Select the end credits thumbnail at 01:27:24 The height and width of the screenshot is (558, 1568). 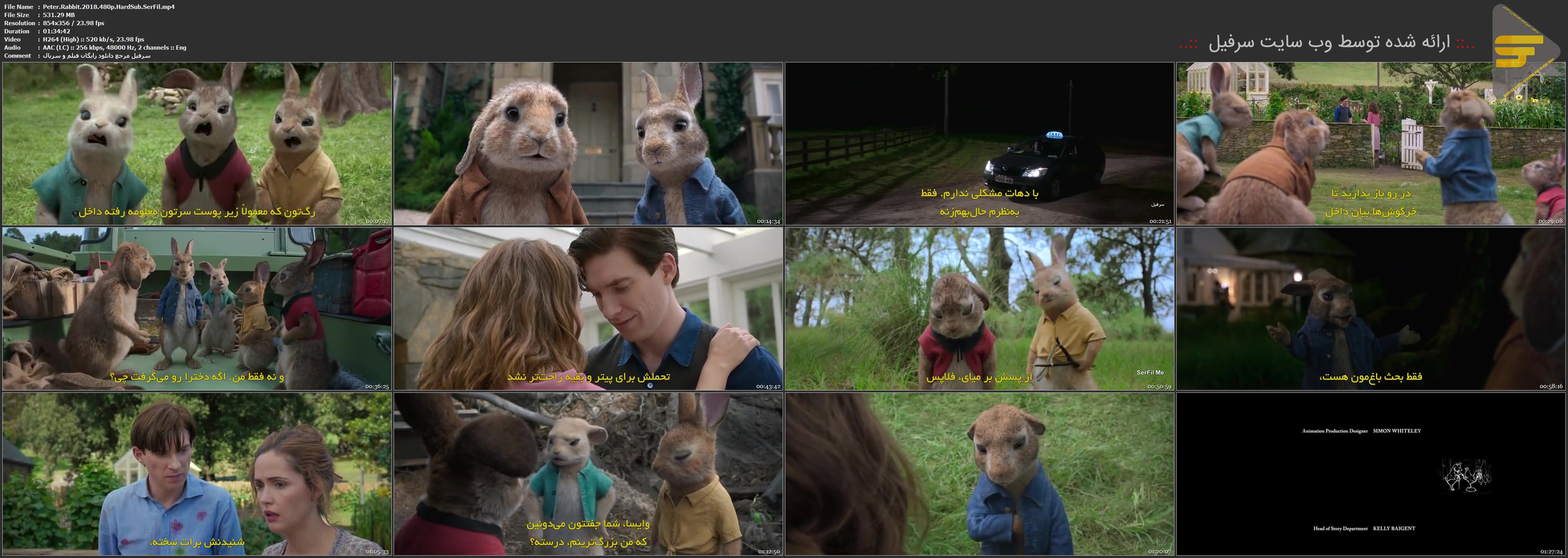point(1370,474)
